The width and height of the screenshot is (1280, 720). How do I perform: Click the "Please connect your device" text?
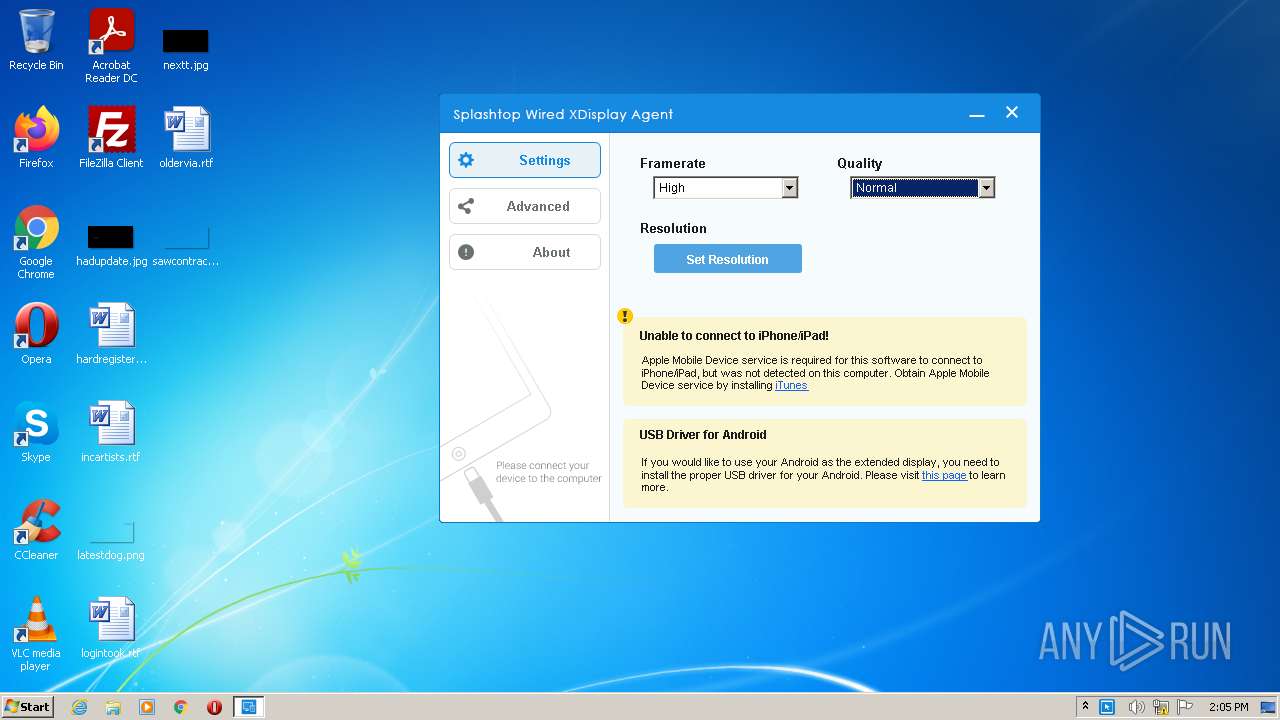coord(549,472)
